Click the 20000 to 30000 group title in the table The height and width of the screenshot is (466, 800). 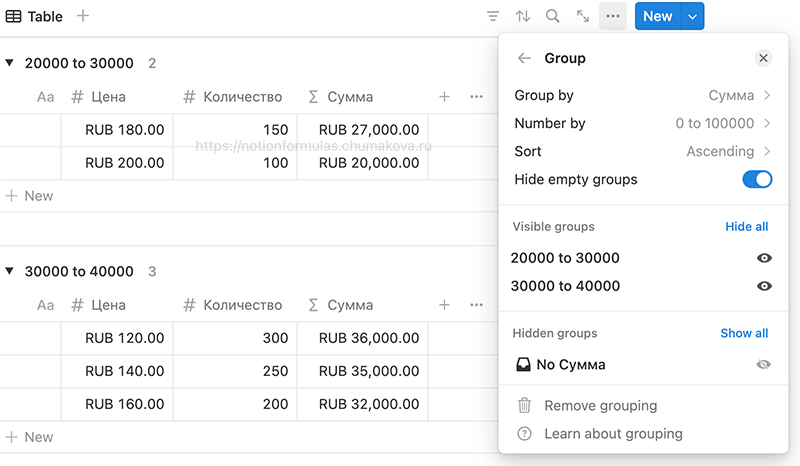coord(79,63)
